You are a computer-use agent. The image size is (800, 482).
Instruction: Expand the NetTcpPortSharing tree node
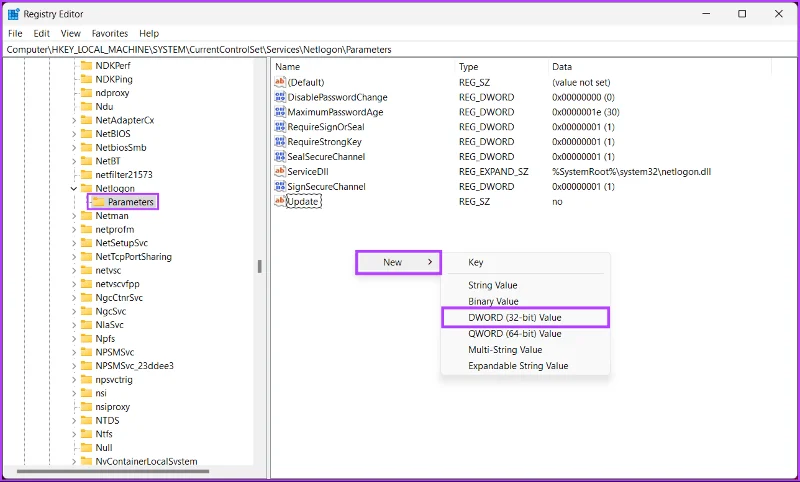pyautogui.click(x=73, y=257)
